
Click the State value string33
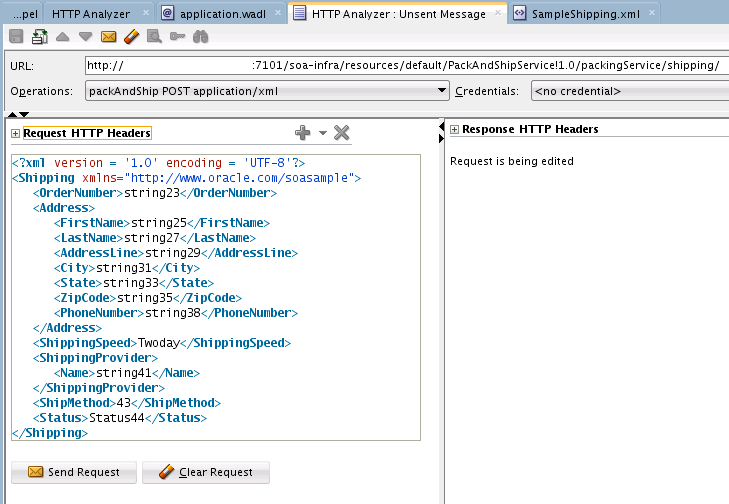131,283
